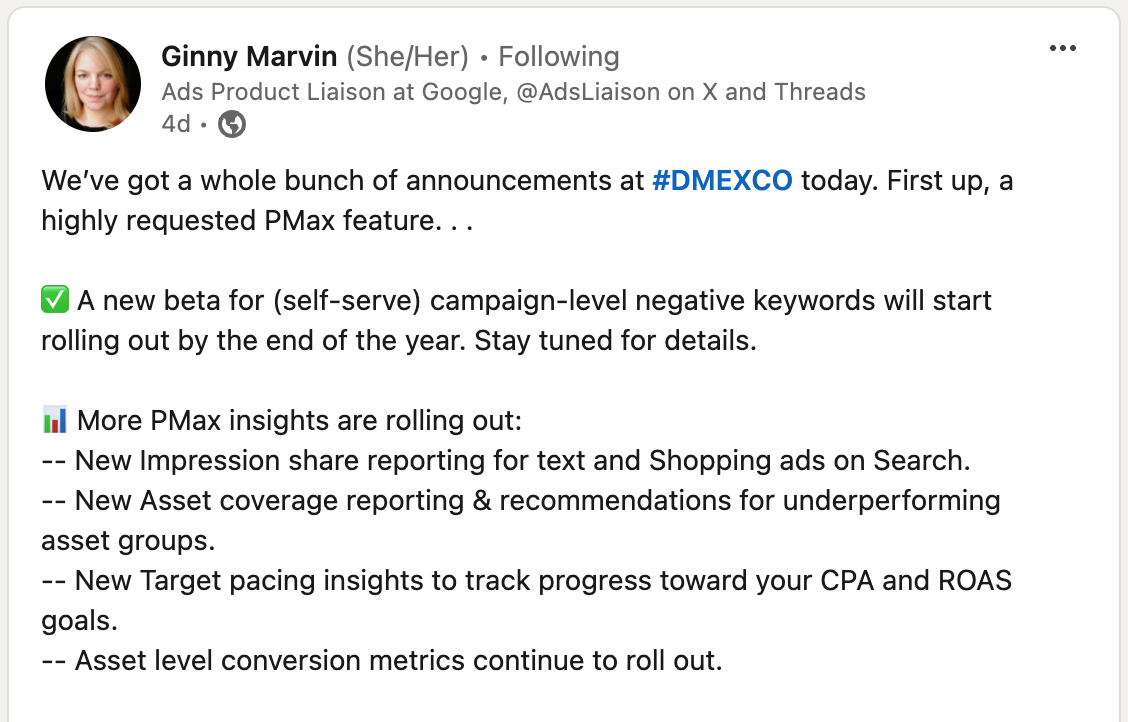
Task: Click the green check mark emoji
Action: coord(55,300)
